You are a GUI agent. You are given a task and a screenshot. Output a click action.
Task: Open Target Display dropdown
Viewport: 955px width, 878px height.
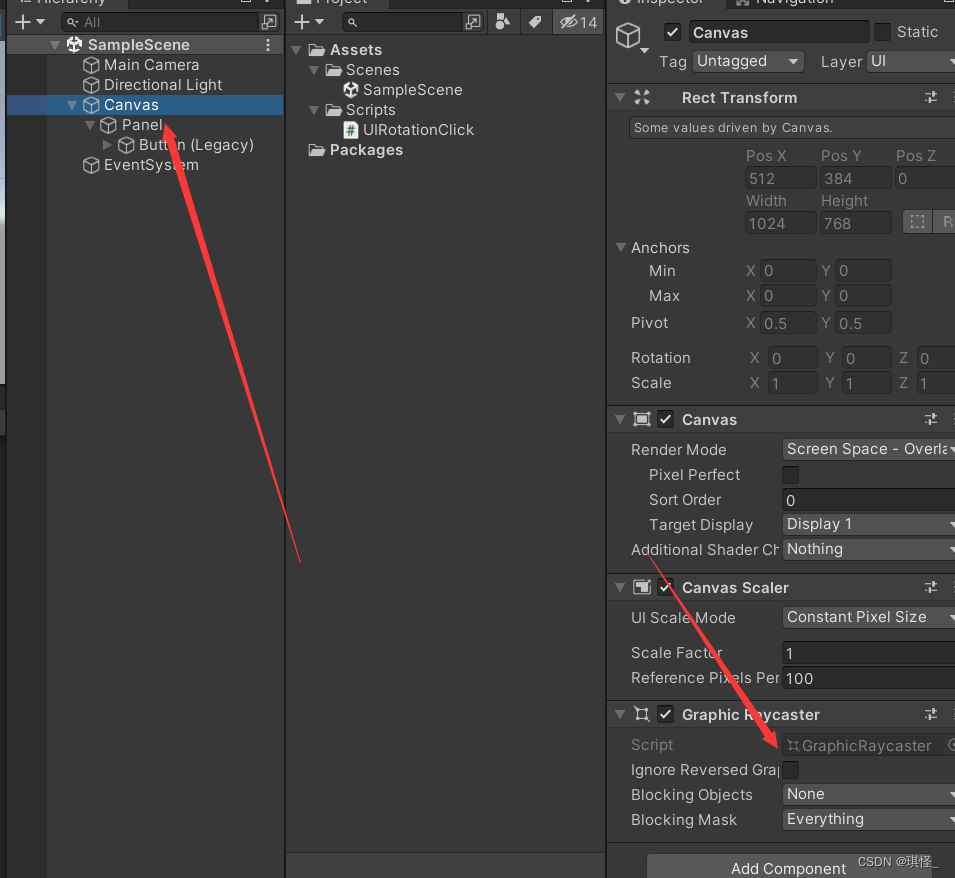tap(869, 524)
